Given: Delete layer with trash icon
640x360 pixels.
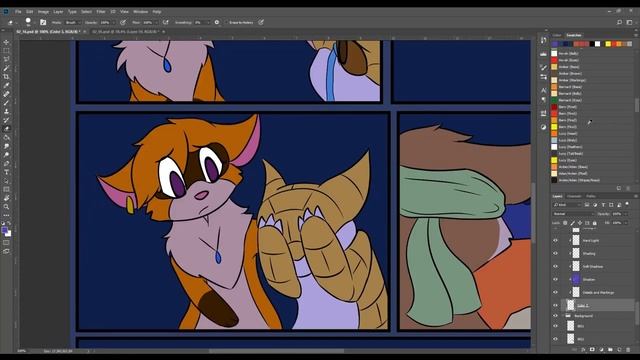Looking at the screenshot, I should tap(628, 350).
